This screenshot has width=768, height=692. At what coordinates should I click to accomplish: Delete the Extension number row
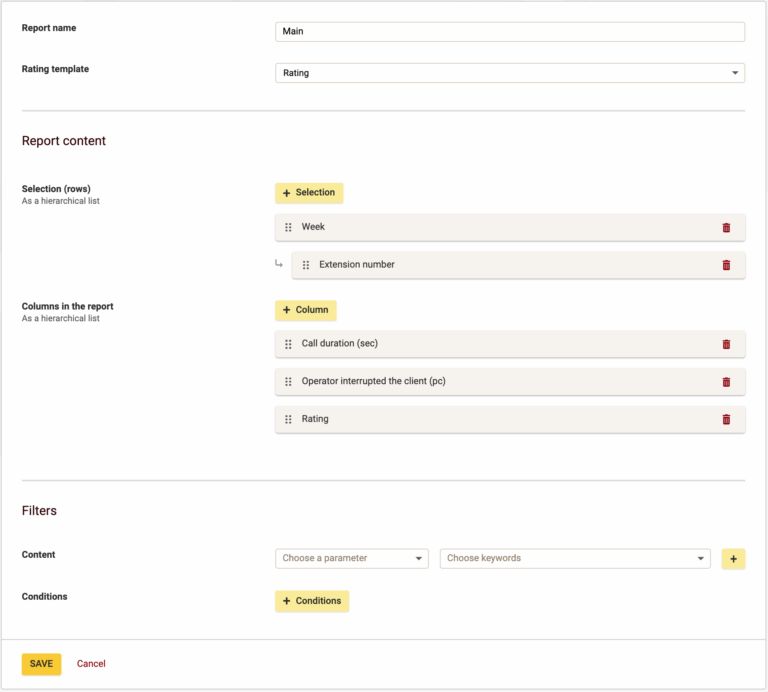point(726,265)
